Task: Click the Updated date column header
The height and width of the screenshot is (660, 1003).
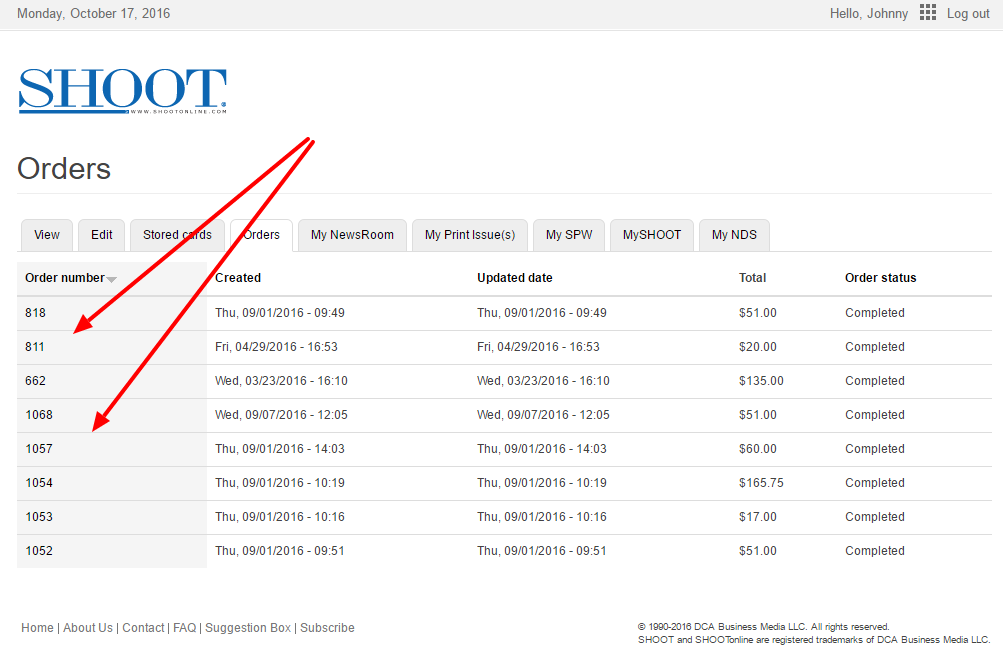Action: [515, 278]
